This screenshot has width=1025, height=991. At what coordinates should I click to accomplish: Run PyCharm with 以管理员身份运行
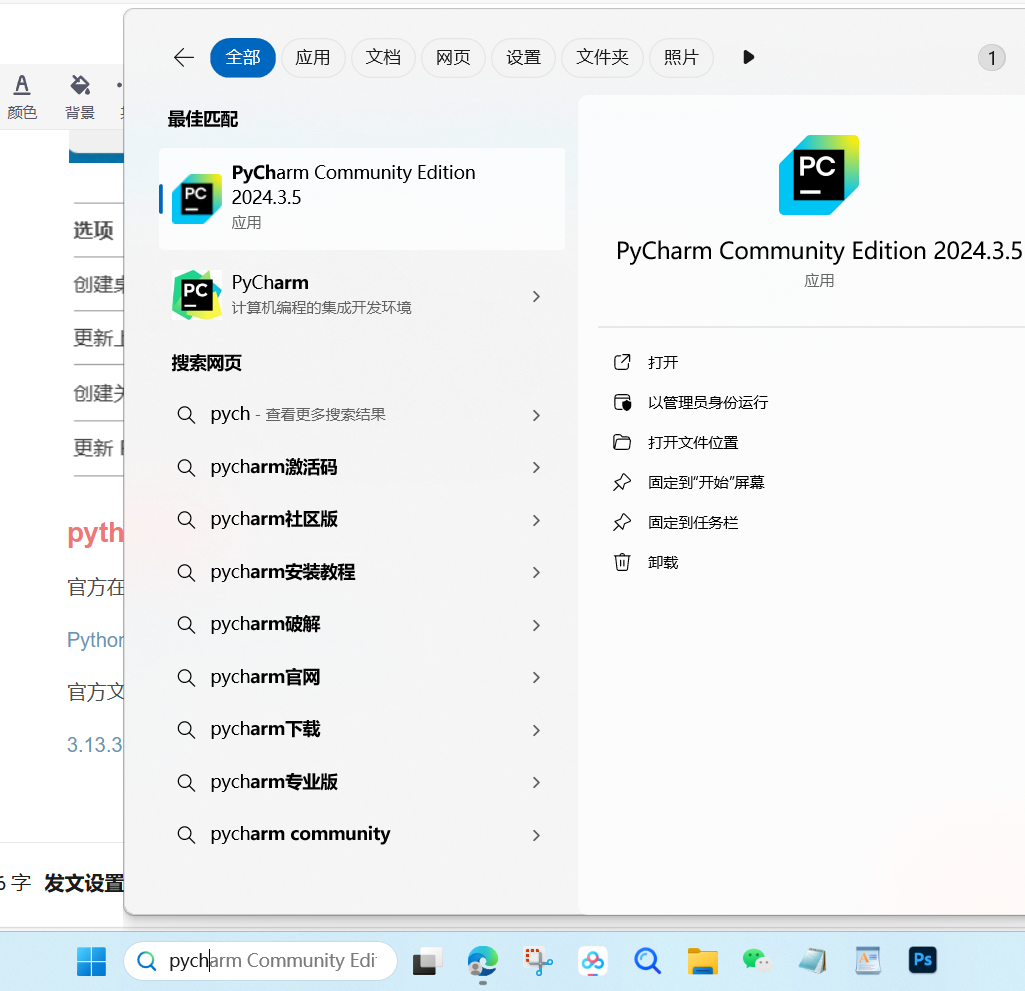[708, 403]
